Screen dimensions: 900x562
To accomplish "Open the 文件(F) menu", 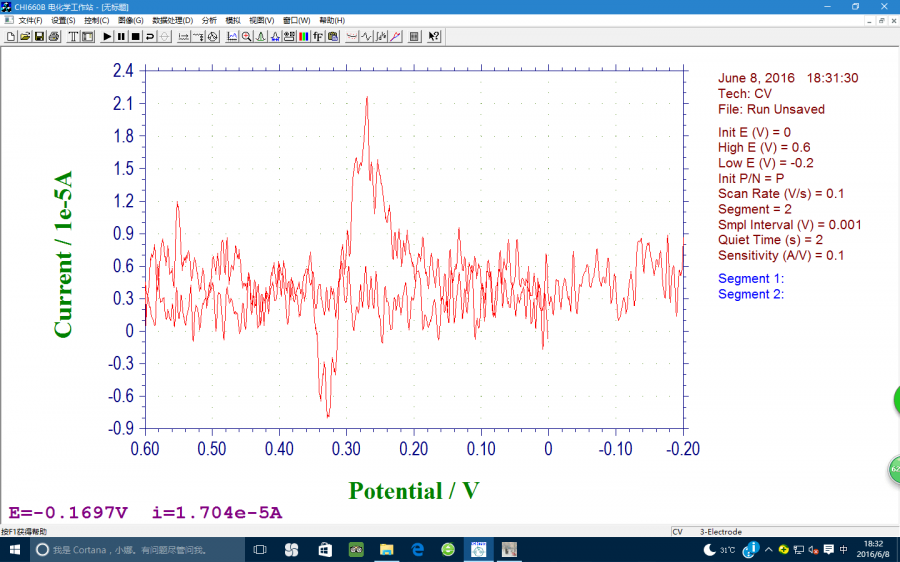I will coord(30,20).
